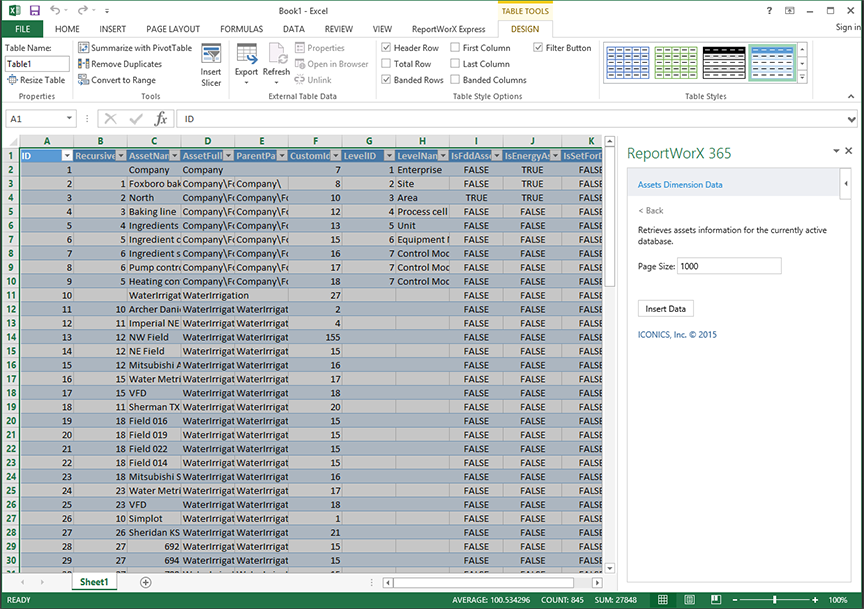Click Convert to Range
The width and height of the screenshot is (864, 609).
(x=123, y=80)
